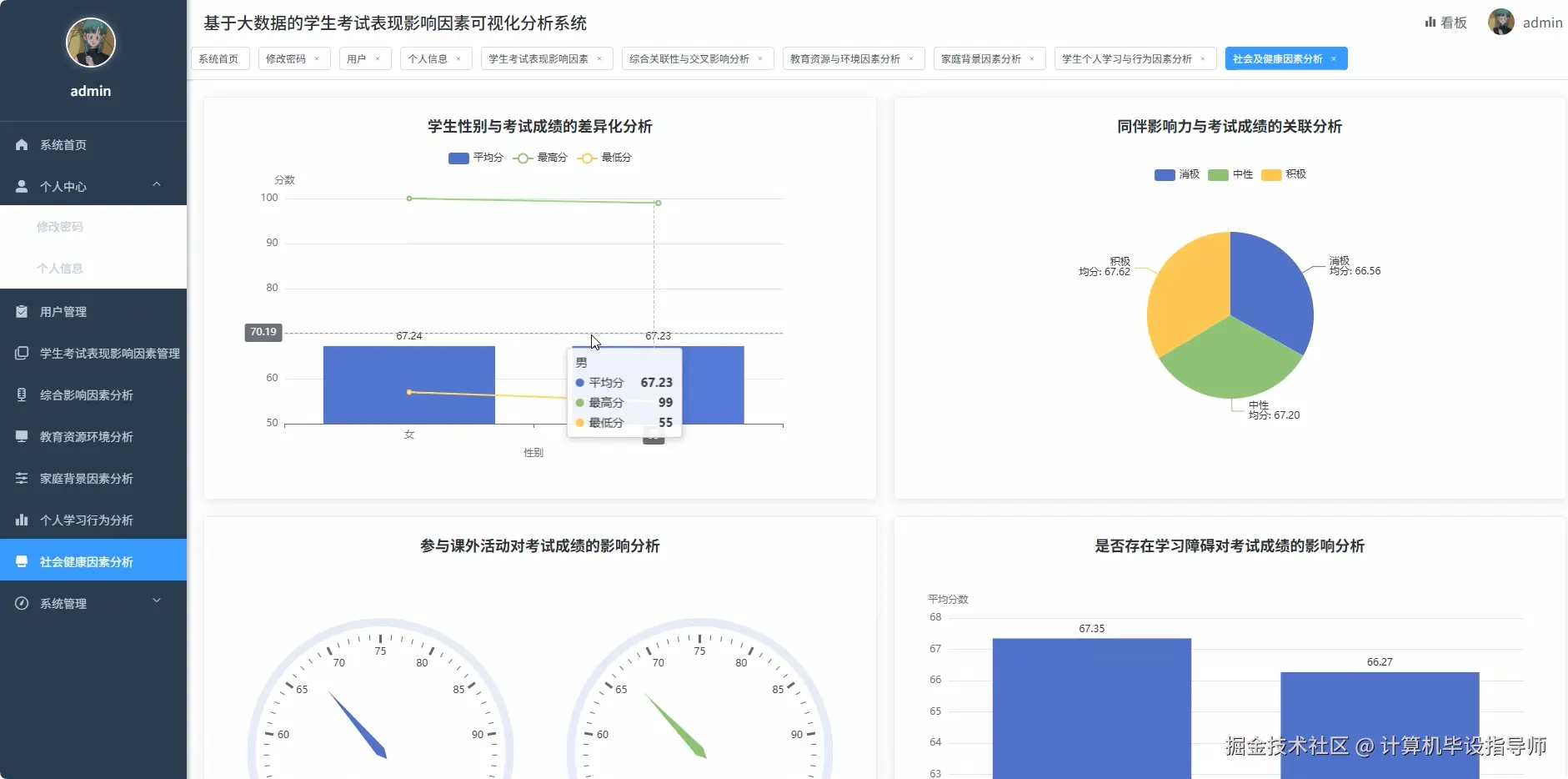Click the home icon beside 系统首页

[22, 145]
